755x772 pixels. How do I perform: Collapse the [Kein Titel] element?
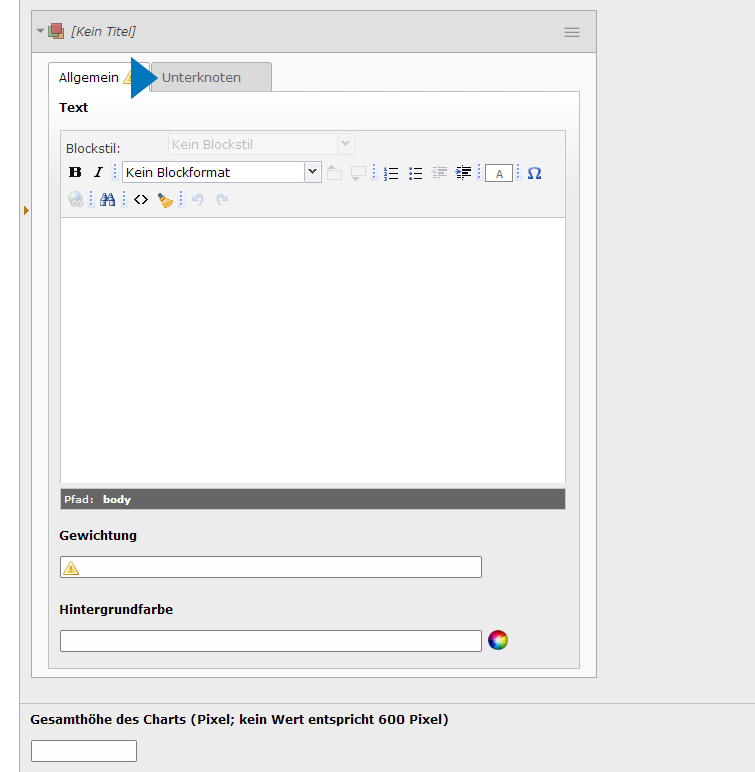click(x=41, y=31)
